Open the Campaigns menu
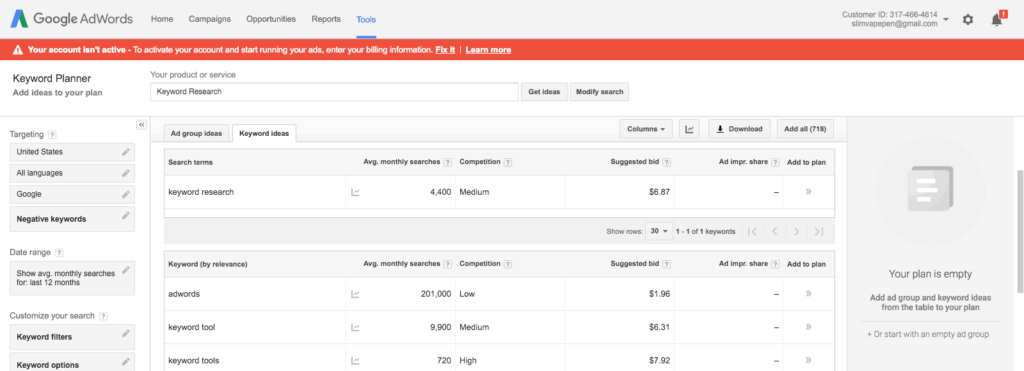The height and width of the screenshot is (371, 1024). pos(210,19)
